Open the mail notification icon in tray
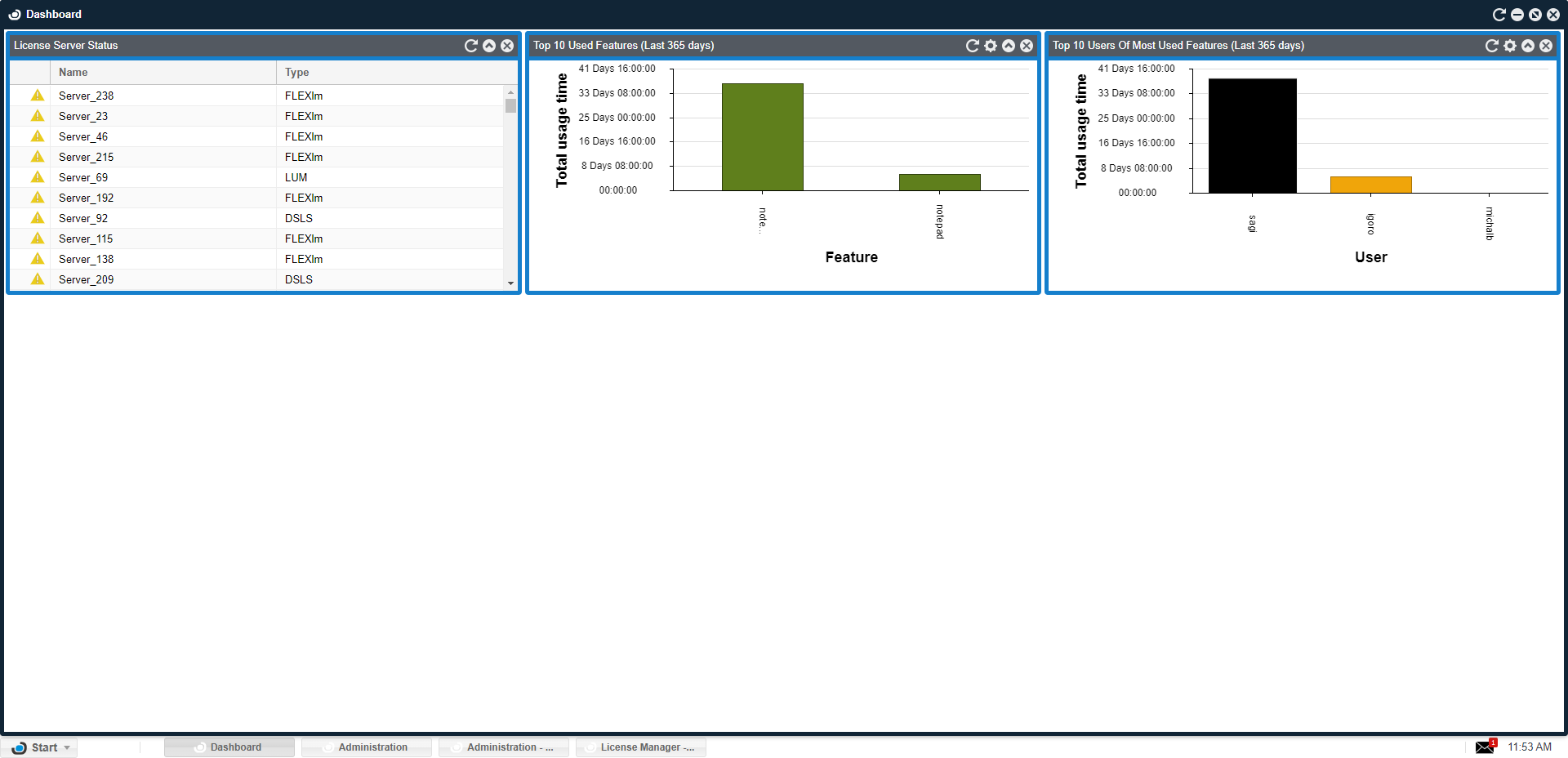Screen dimensions: 1568x758 [x=1485, y=747]
